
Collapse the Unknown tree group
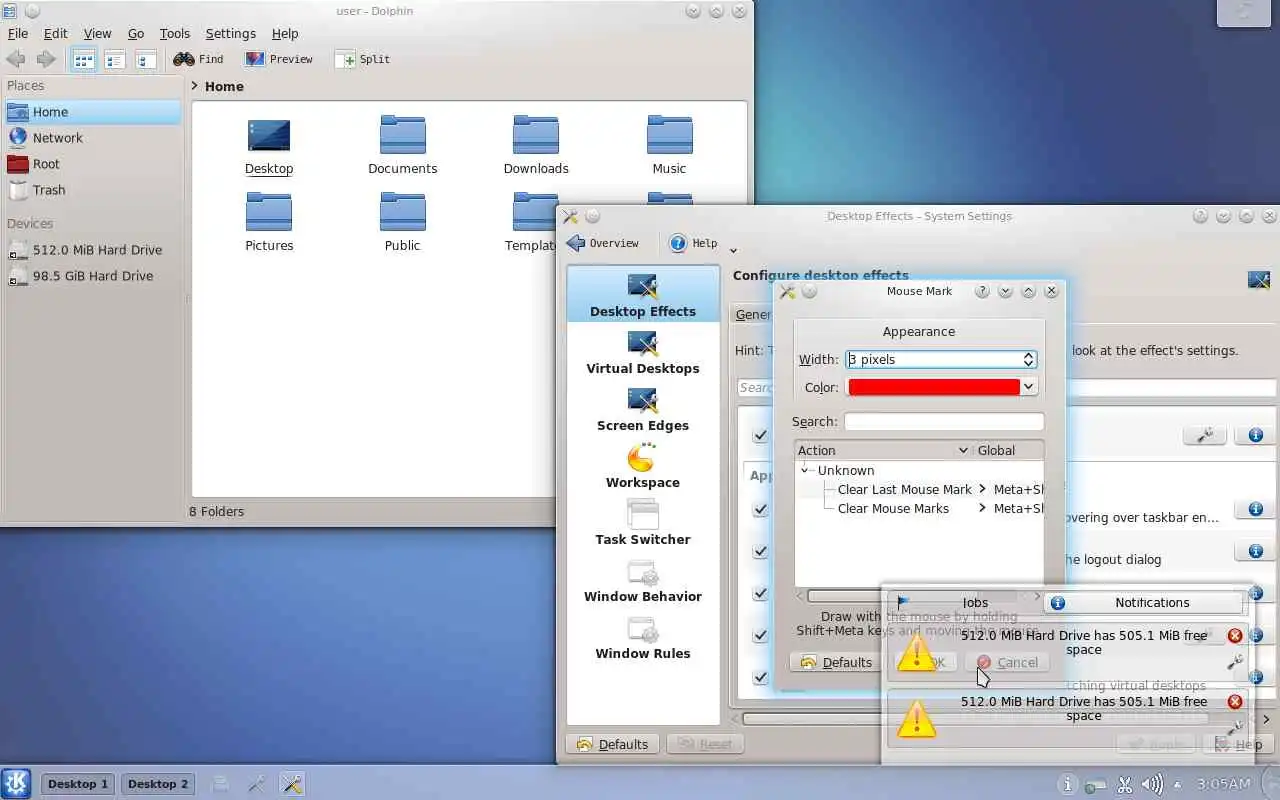(x=805, y=470)
